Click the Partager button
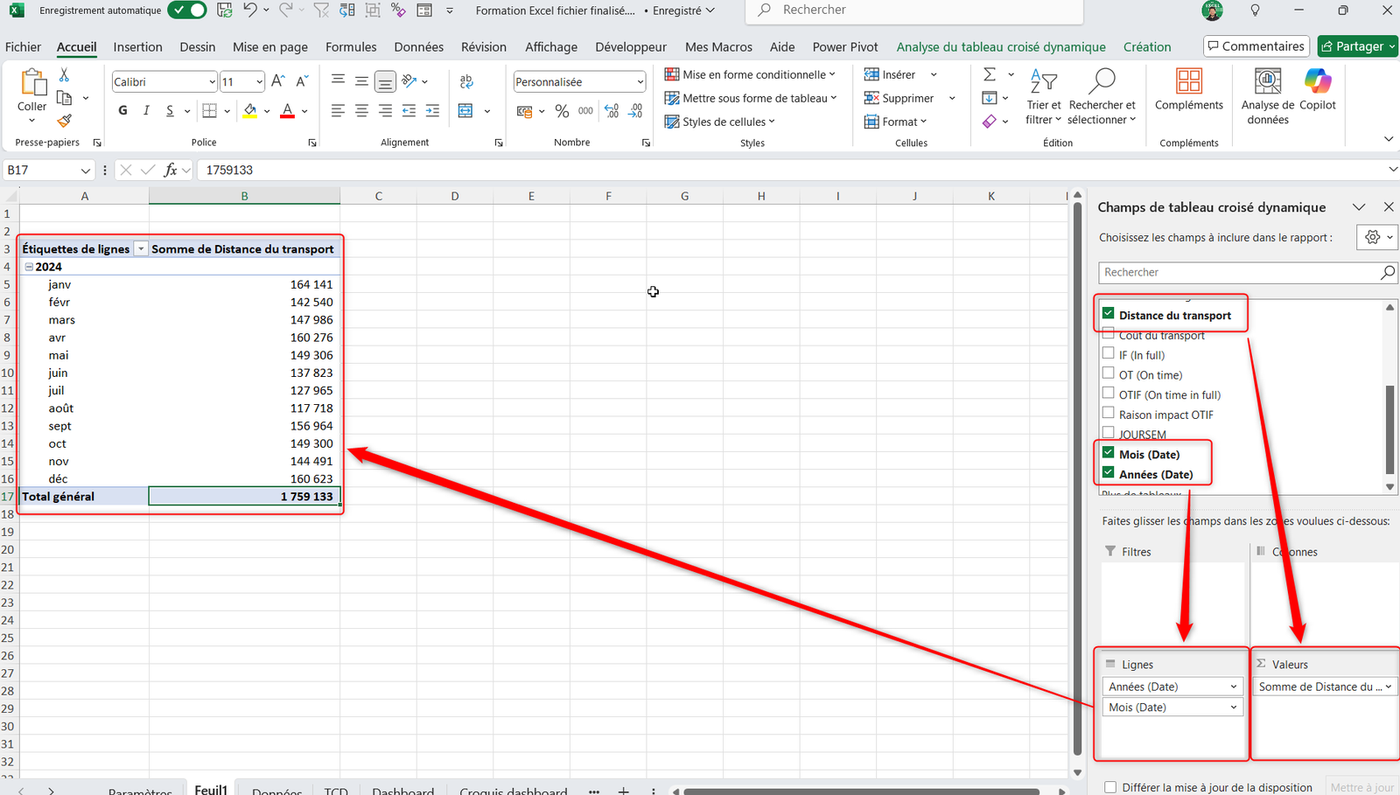 1357,46
